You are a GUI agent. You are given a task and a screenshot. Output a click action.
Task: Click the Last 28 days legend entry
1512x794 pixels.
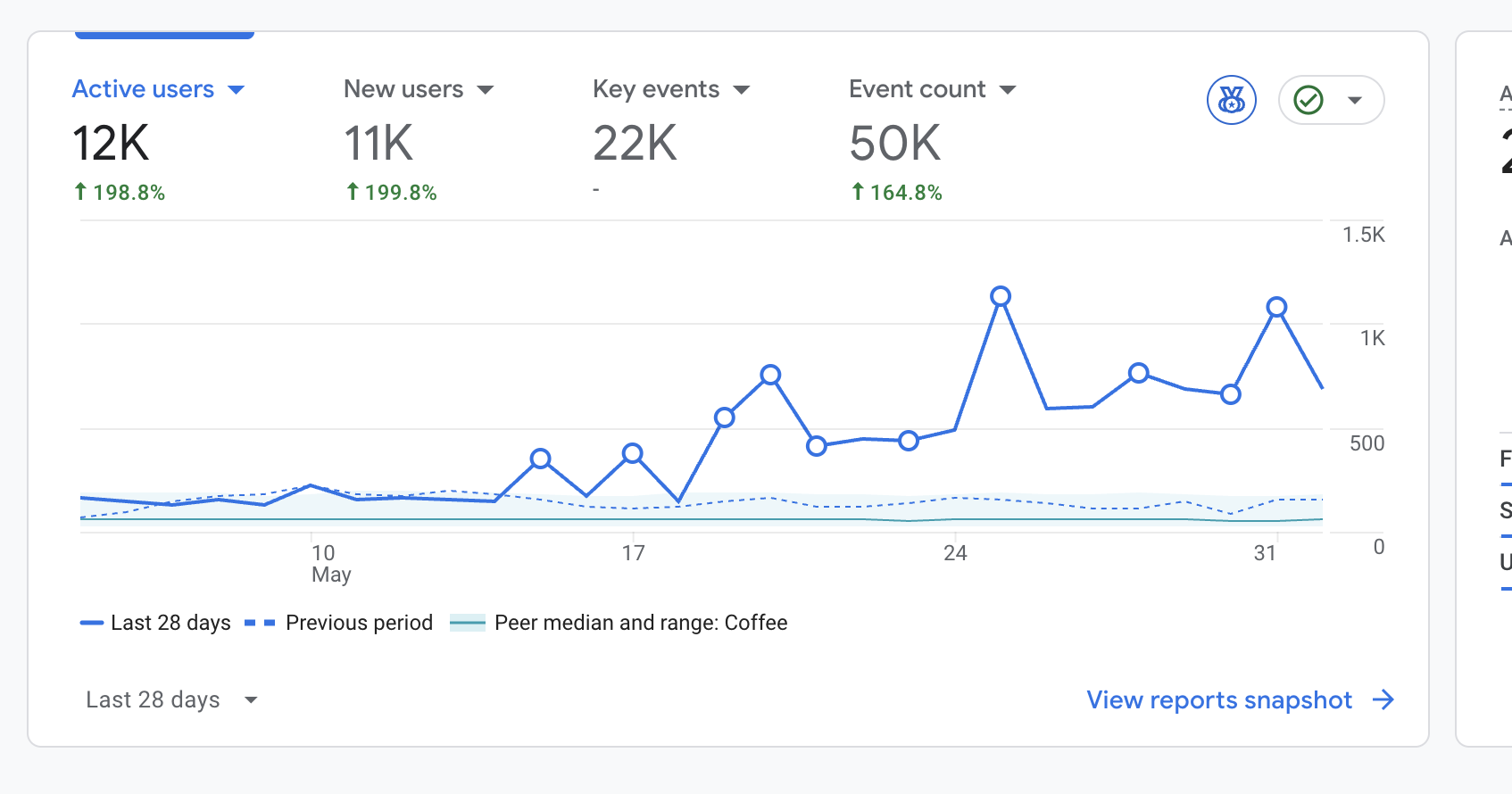click(x=155, y=623)
